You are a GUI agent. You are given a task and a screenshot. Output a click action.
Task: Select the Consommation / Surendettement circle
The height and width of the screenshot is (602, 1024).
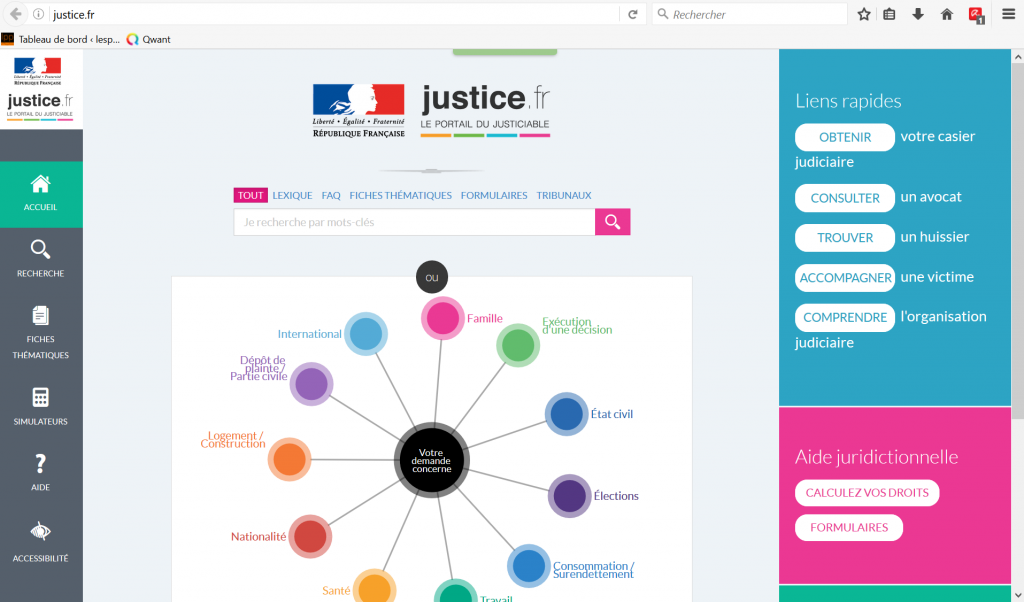(528, 565)
